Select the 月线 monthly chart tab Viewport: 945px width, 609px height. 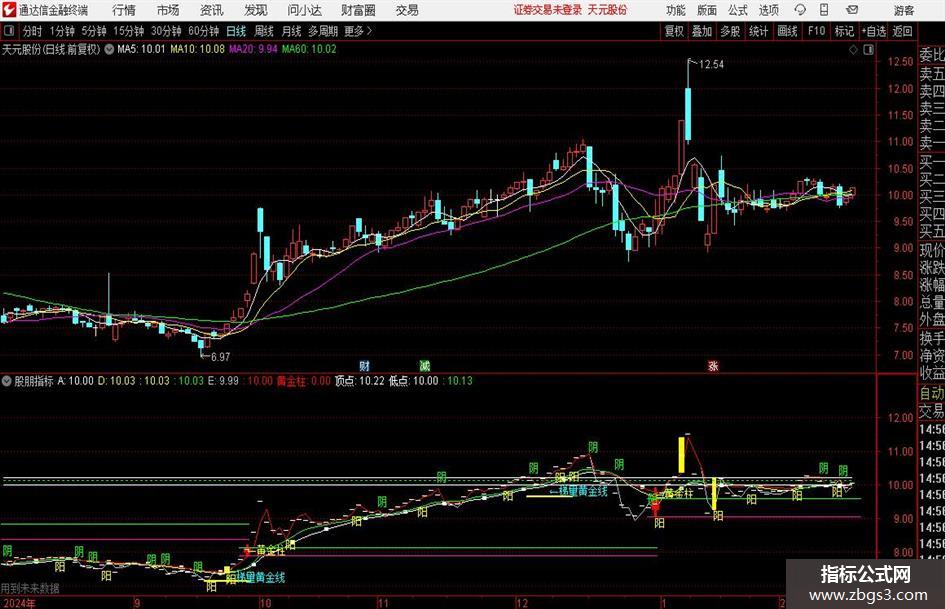[291, 31]
